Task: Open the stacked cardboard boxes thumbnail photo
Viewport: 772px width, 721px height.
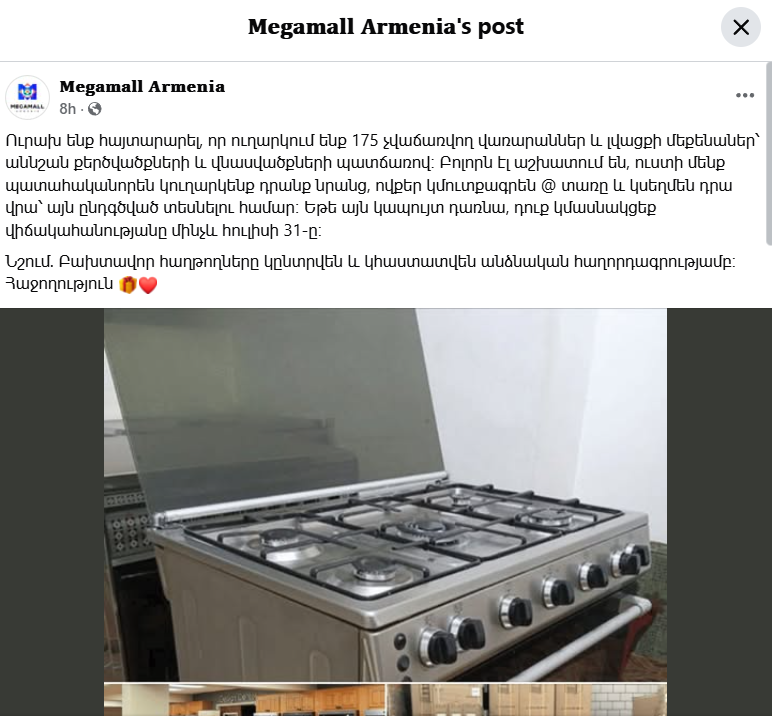Action: click(x=527, y=700)
